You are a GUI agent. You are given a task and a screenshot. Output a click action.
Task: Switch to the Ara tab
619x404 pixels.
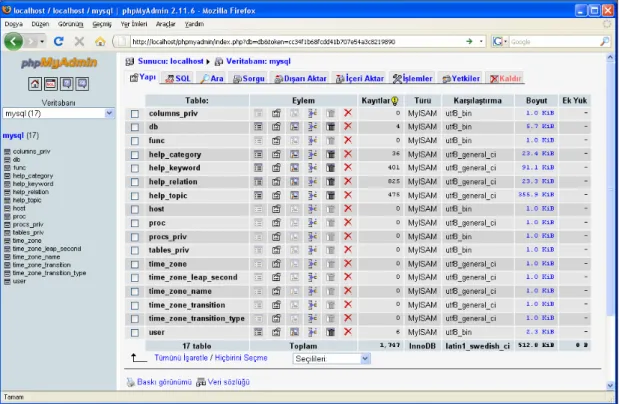pos(212,78)
